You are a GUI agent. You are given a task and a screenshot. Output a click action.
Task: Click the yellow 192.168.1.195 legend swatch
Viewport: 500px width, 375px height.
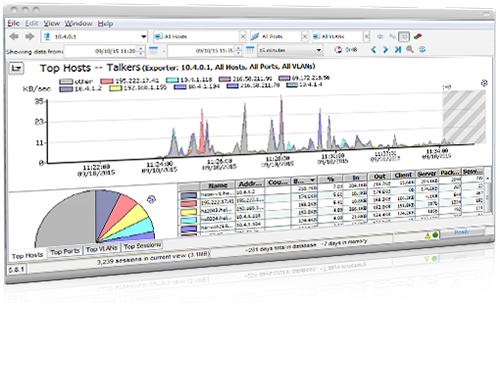pos(115,88)
